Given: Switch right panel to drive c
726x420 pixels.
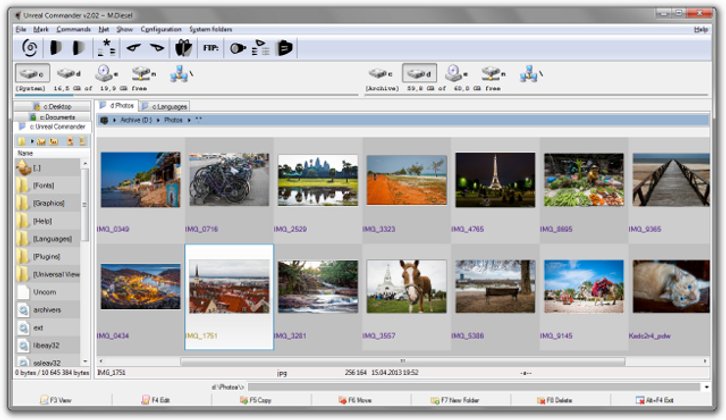Looking at the screenshot, I should point(380,74).
